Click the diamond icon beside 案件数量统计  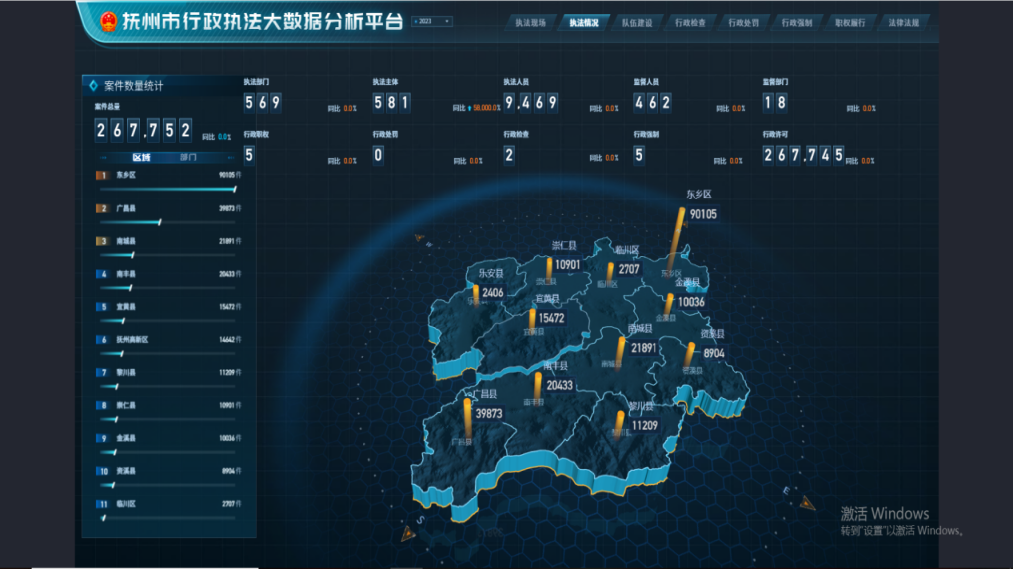point(94,86)
